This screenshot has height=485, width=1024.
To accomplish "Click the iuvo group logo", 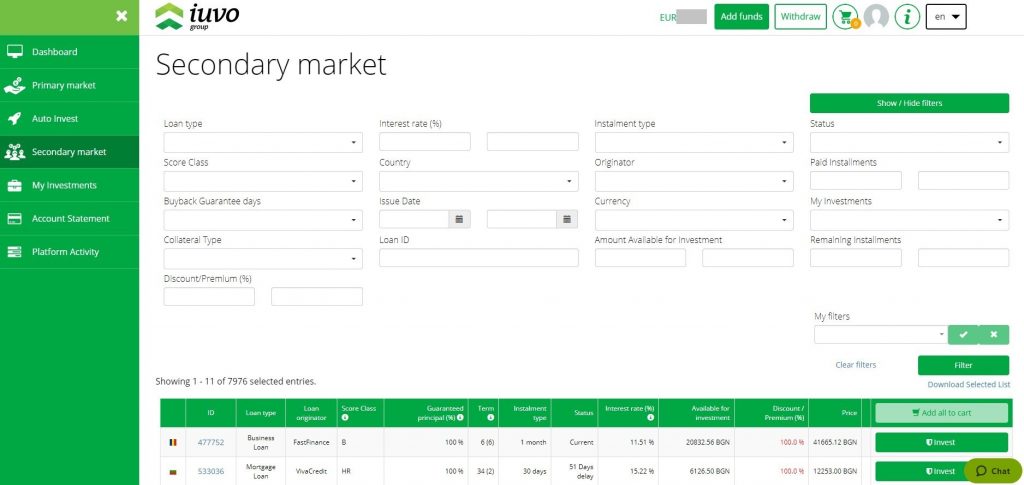I will pos(197,17).
